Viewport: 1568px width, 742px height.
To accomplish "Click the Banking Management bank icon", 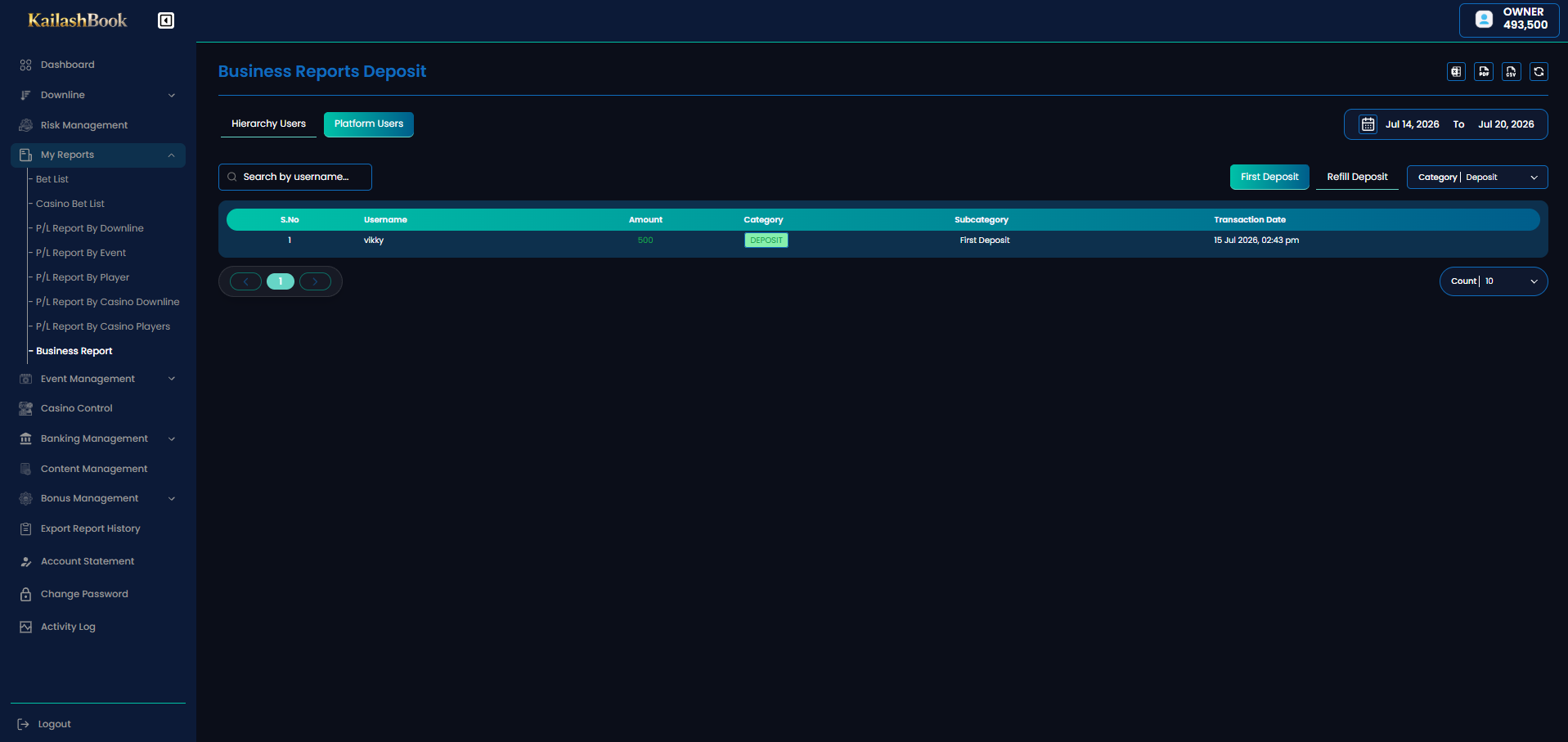I will point(25,438).
